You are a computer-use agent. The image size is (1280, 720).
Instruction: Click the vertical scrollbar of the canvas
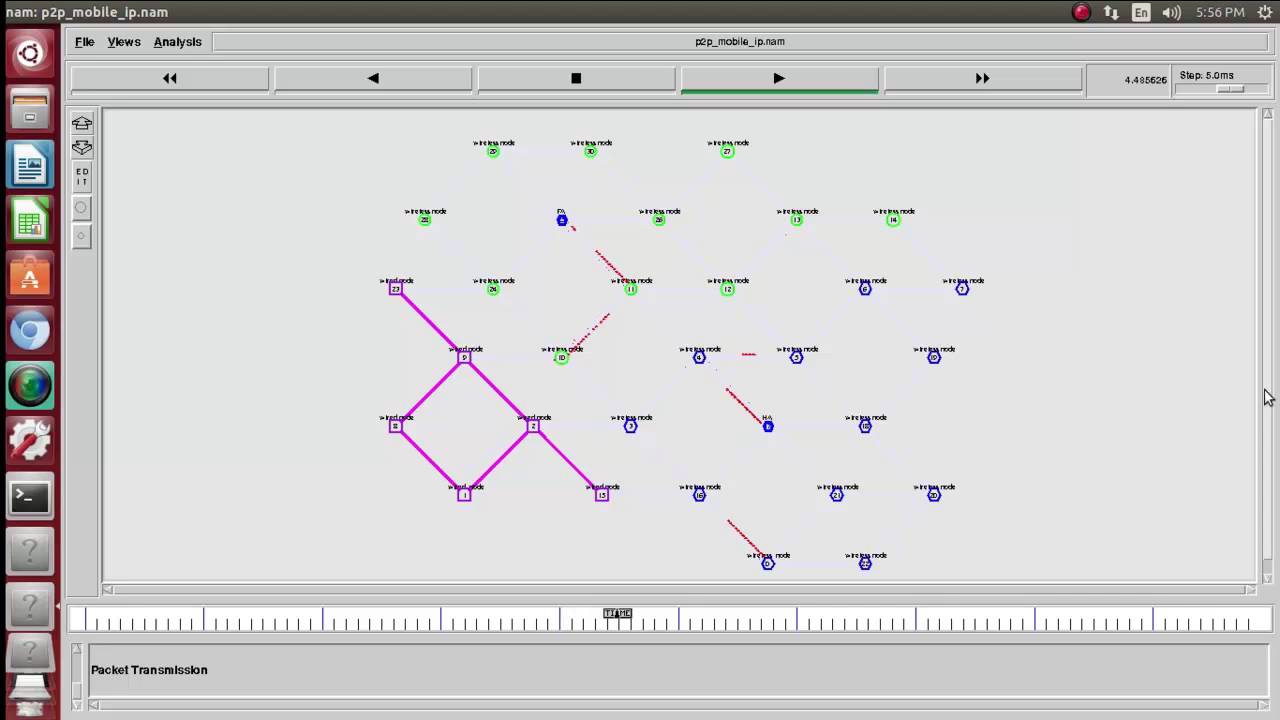(1267, 345)
